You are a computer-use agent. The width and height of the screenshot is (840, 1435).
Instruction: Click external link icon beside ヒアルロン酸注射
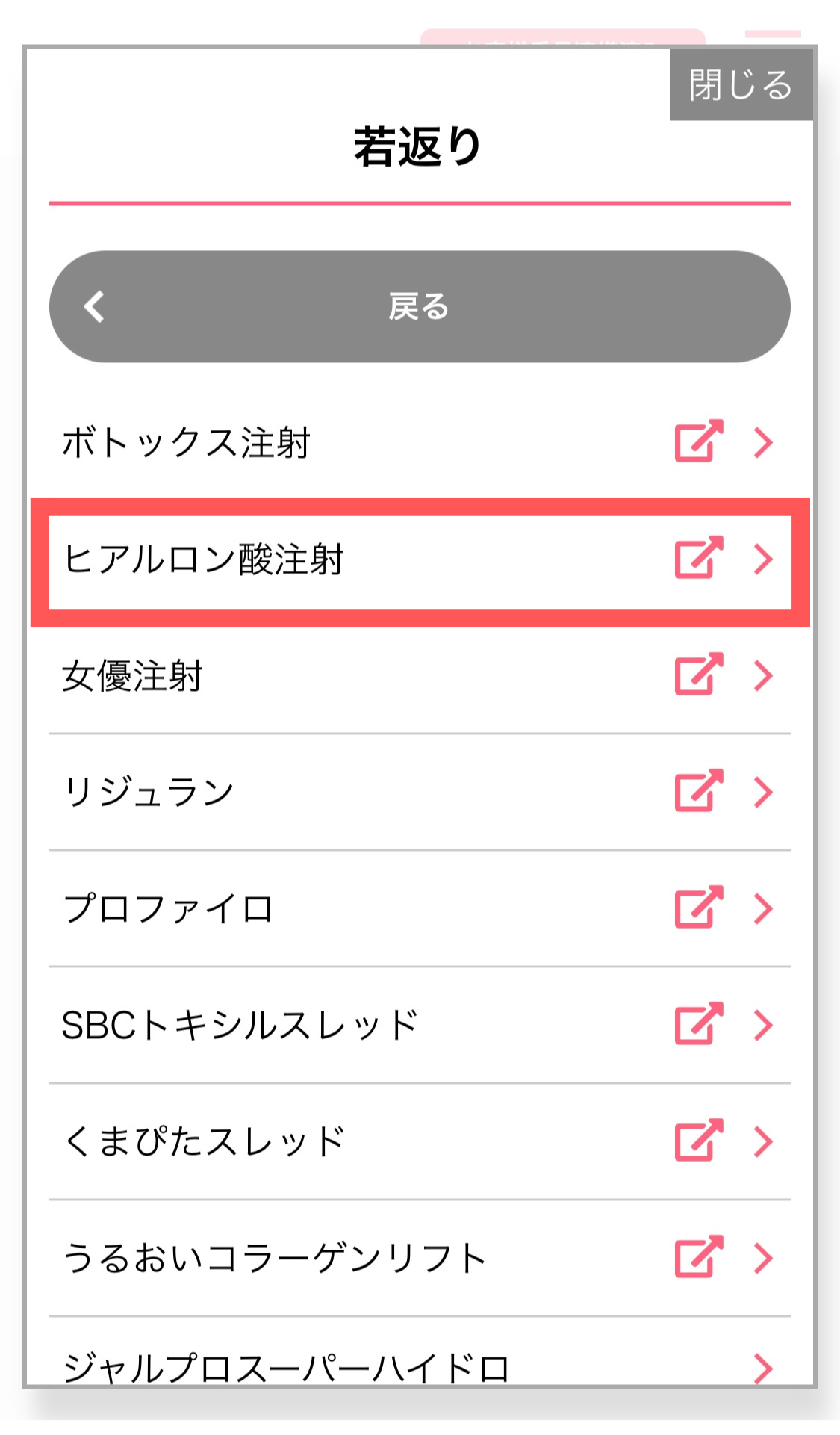(698, 558)
